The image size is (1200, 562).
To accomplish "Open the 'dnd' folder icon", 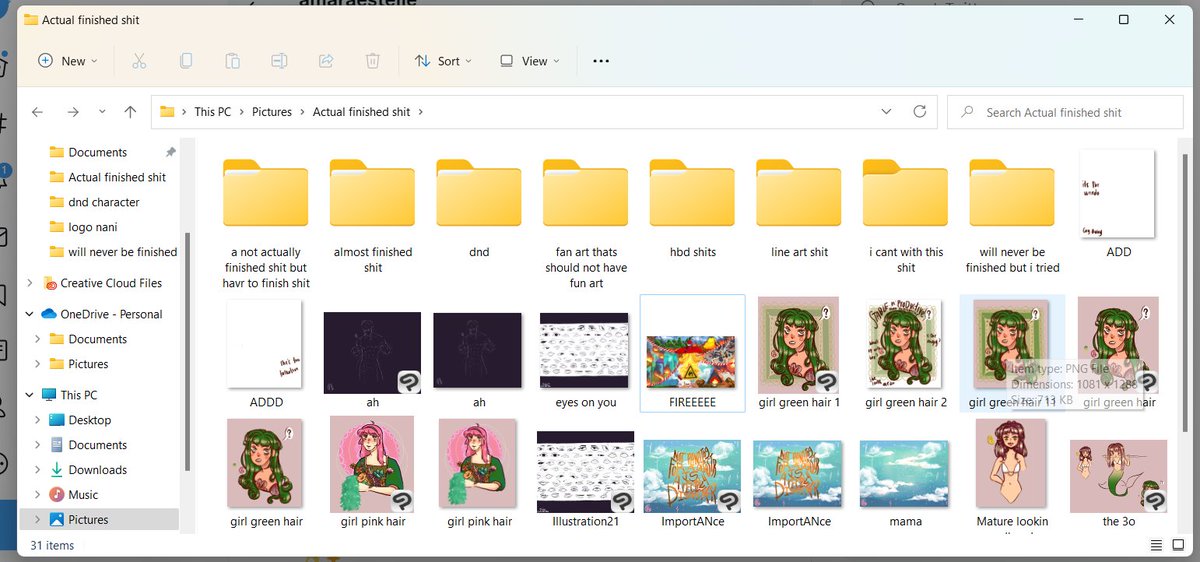I will pyautogui.click(x=479, y=193).
